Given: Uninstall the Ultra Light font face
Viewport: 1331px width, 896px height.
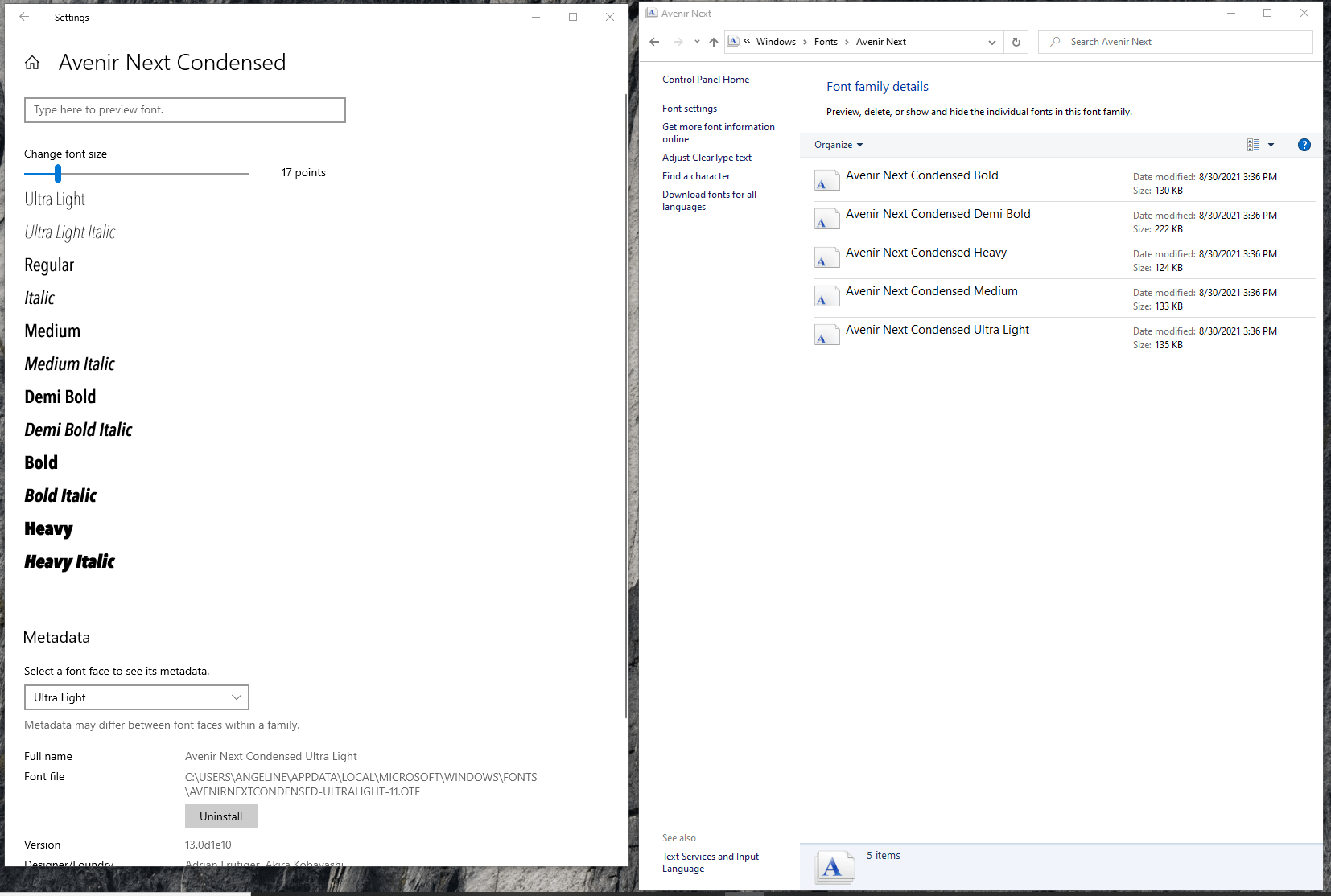Looking at the screenshot, I should [221, 816].
